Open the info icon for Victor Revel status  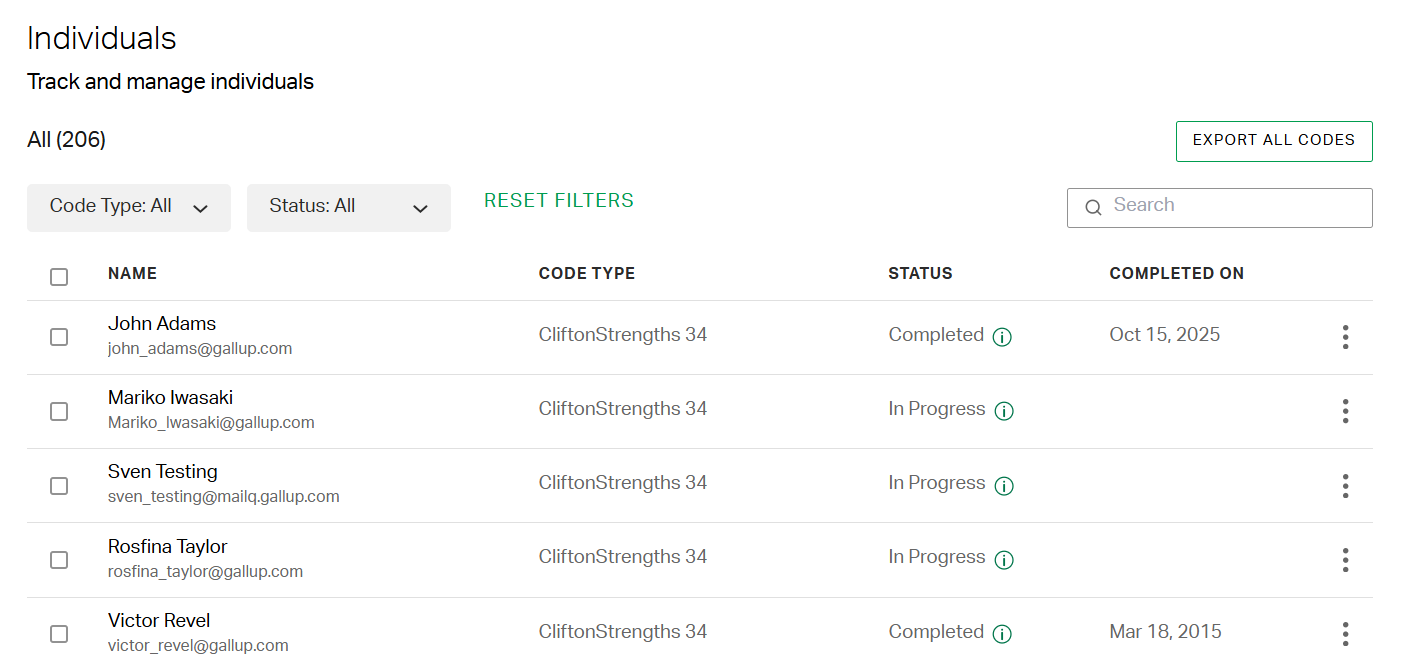point(1002,634)
